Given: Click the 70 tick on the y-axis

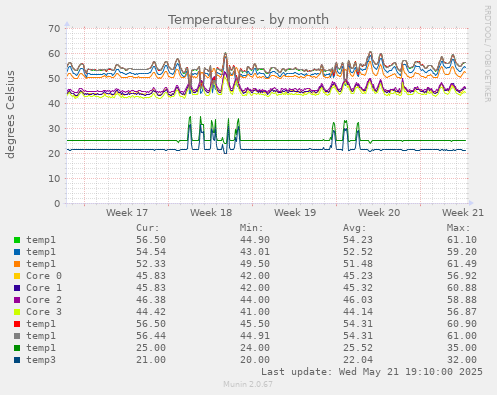Looking at the screenshot, I should (x=54, y=28).
